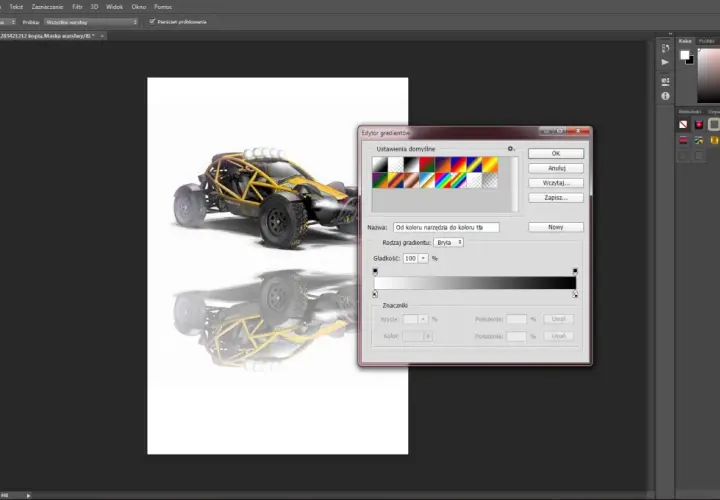This screenshot has height=500, width=720.
Task: Click the Gładkość value field
Action: tap(411, 258)
